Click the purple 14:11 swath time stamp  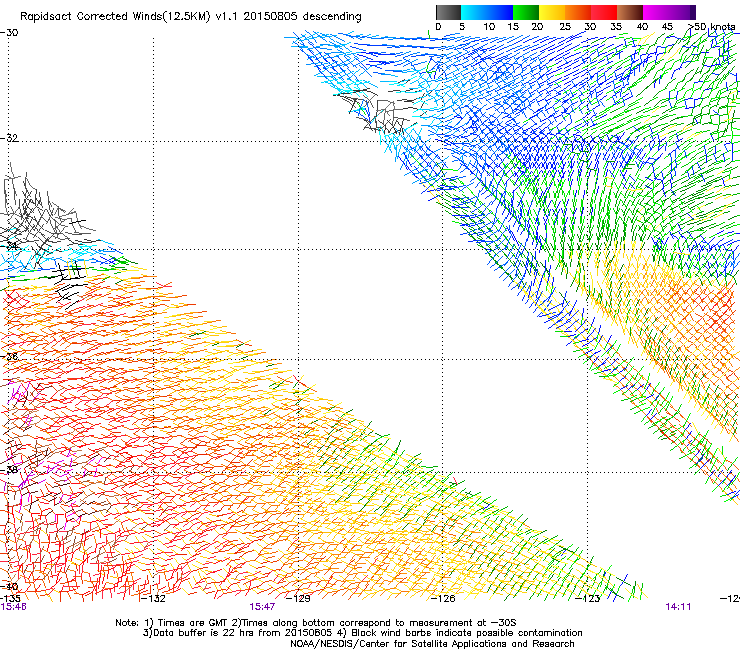click(x=678, y=607)
